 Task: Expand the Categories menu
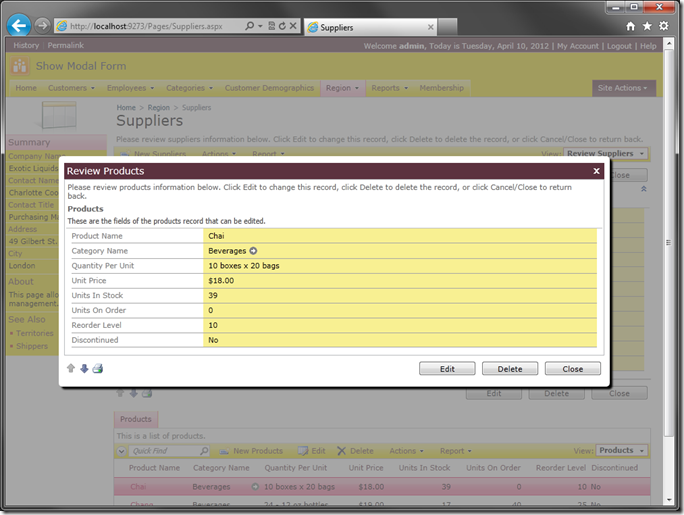[189, 88]
